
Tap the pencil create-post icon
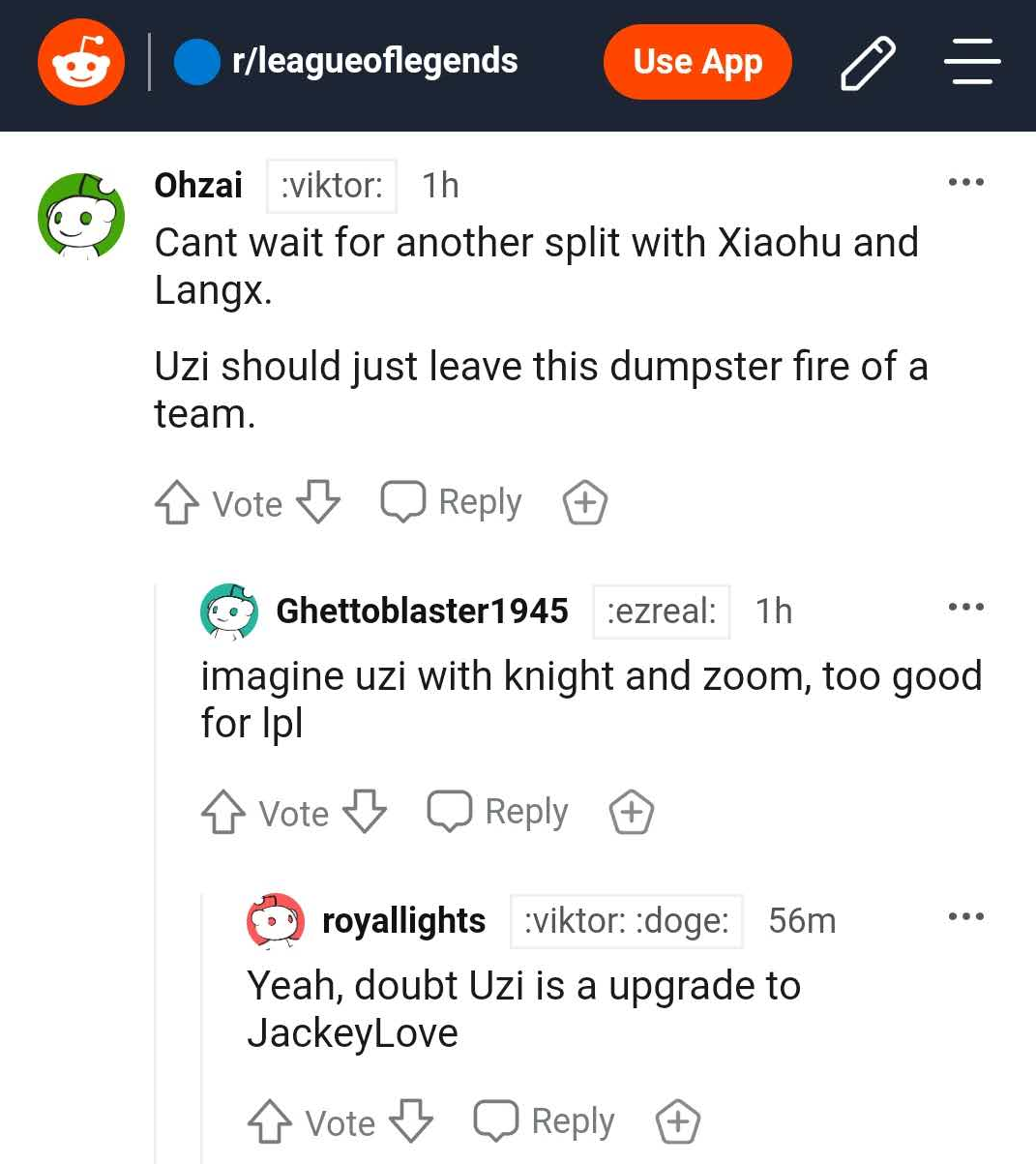coord(868,63)
